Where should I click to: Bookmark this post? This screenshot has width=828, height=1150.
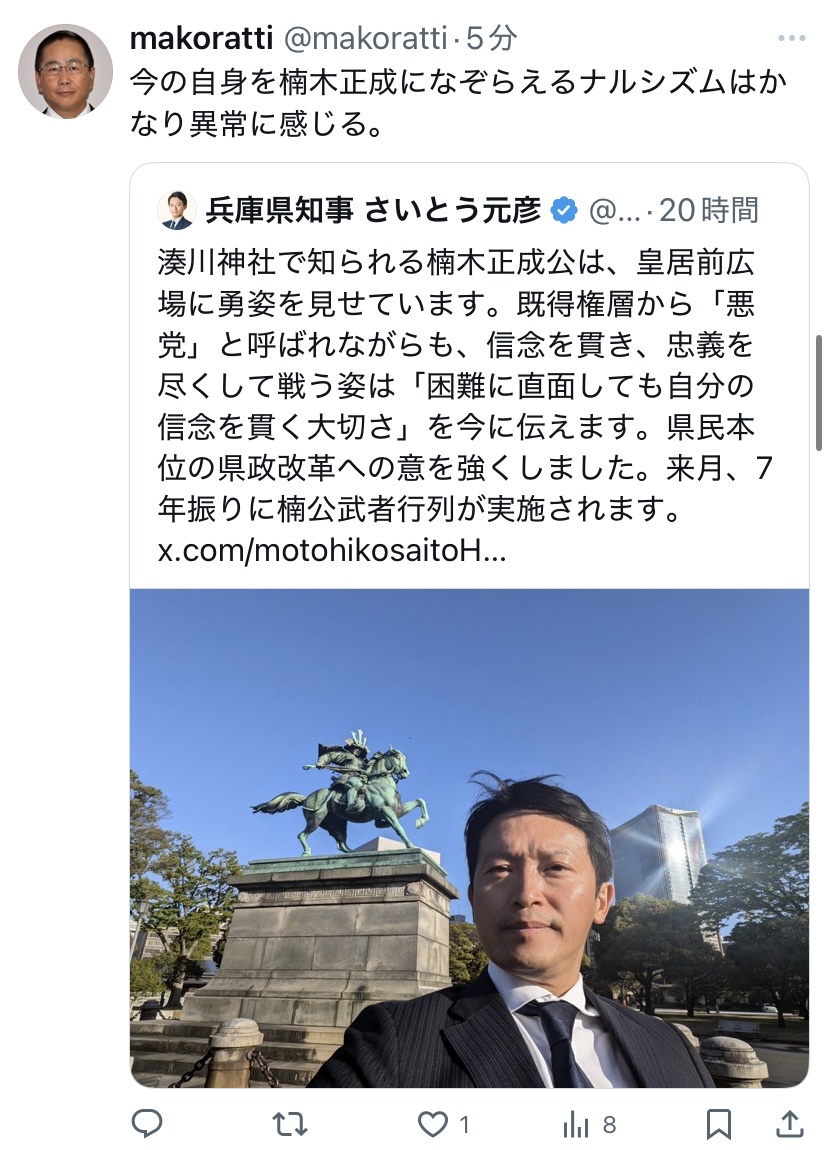[x=719, y=1124]
